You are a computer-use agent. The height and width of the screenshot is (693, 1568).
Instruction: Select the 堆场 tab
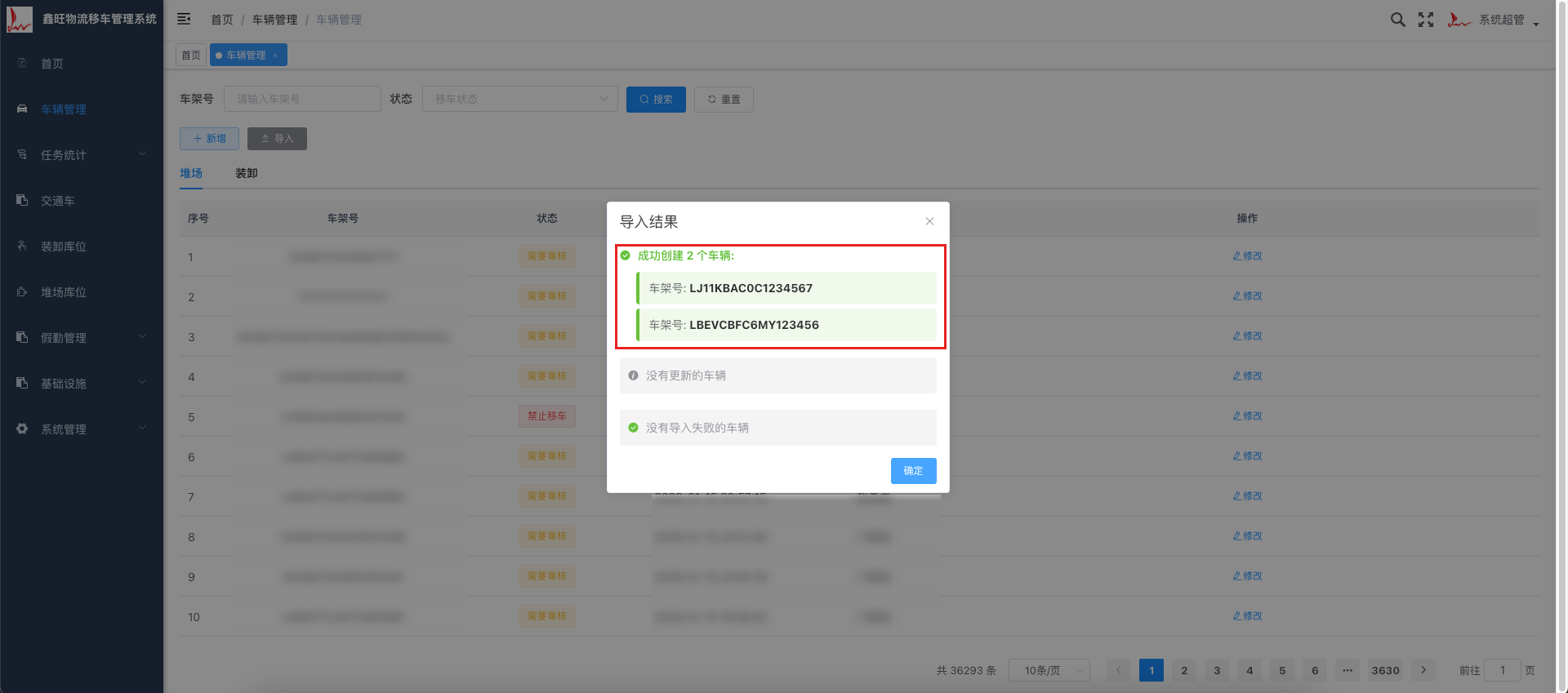191,173
